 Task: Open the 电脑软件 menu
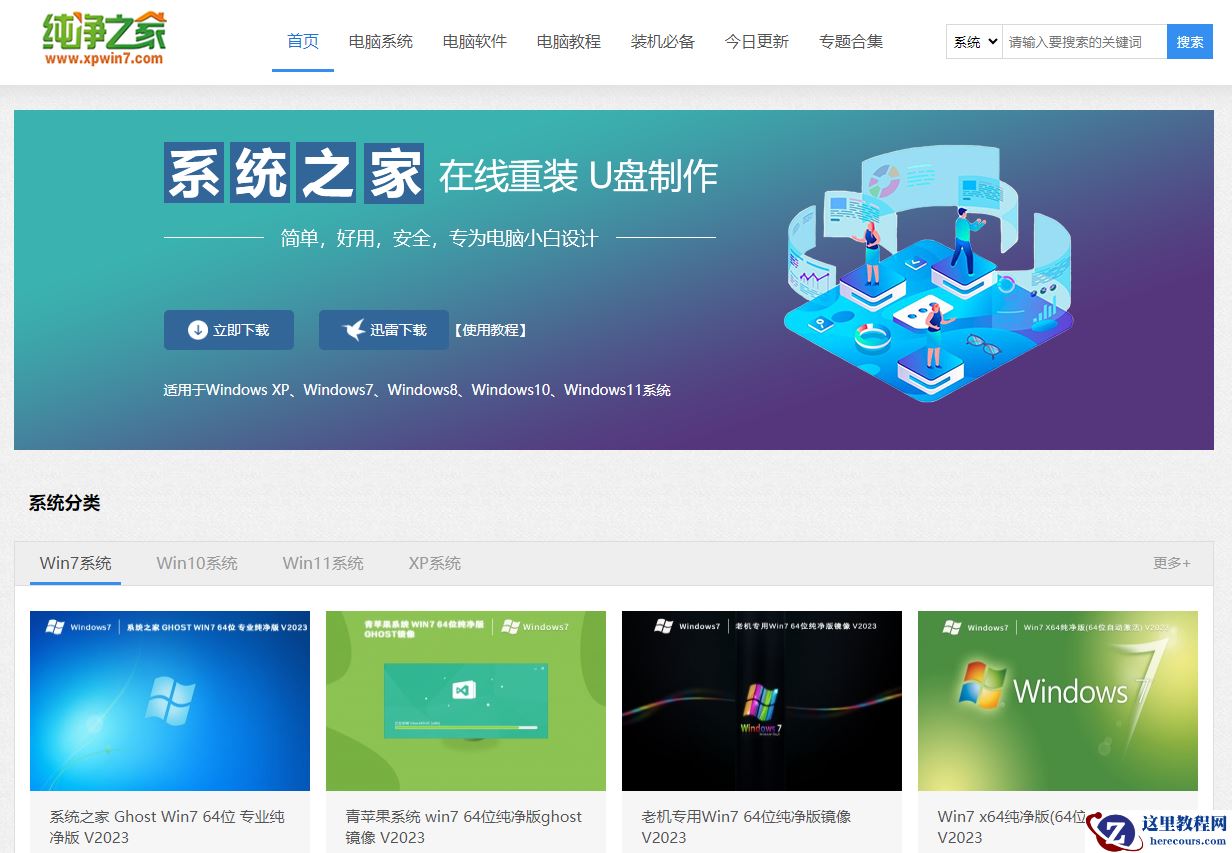tap(474, 42)
